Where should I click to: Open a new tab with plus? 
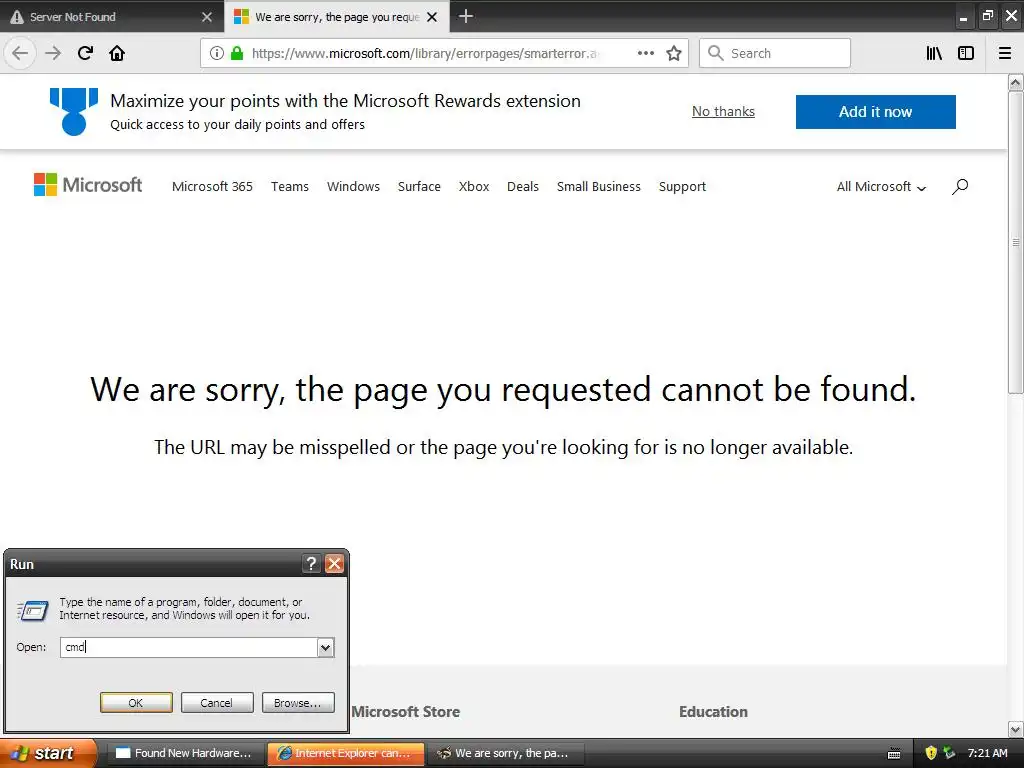tap(466, 16)
